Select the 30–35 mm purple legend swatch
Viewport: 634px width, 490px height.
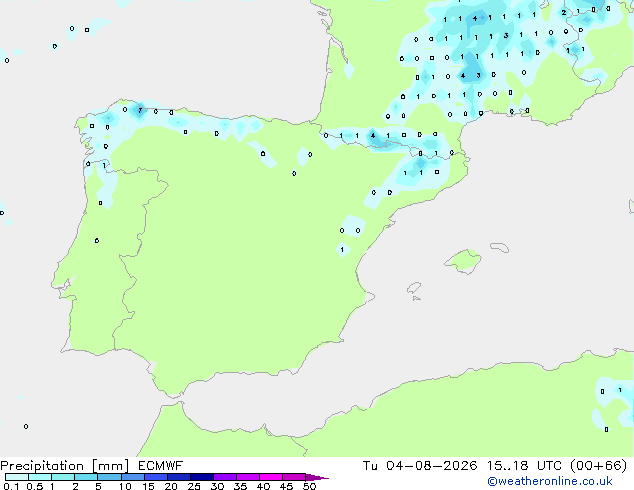pos(225,477)
